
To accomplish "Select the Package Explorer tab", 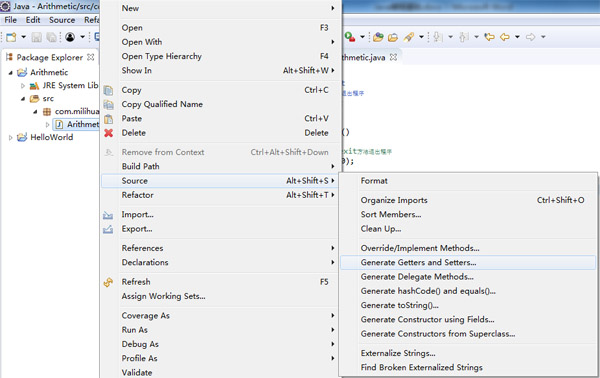I will point(49,57).
